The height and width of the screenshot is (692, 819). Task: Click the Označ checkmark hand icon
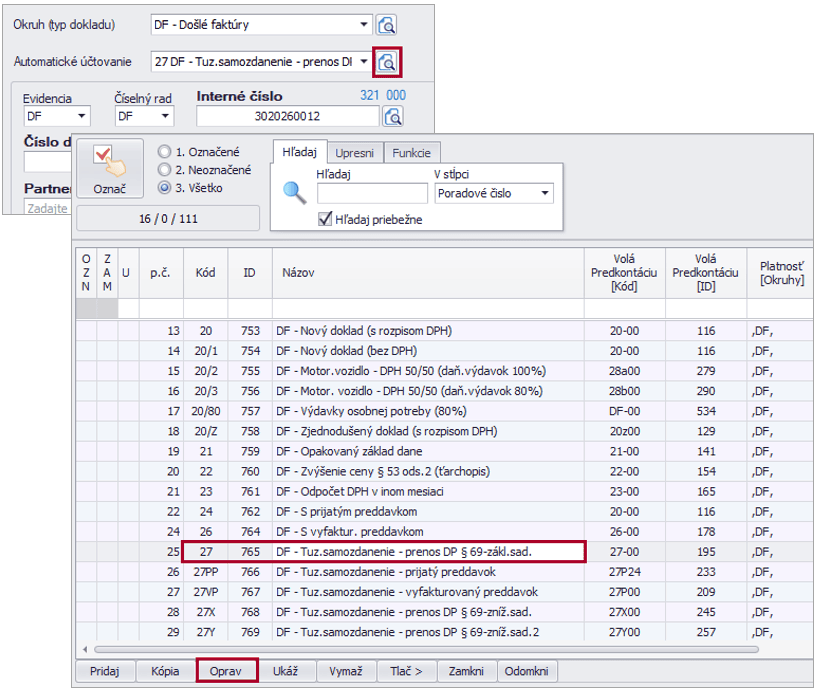(x=106, y=159)
